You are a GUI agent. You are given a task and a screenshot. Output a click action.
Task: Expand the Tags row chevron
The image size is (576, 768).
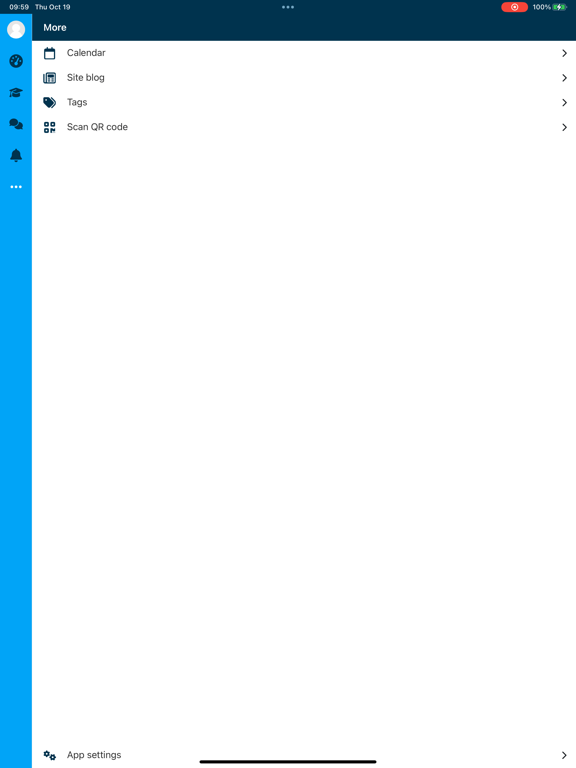[x=564, y=102]
